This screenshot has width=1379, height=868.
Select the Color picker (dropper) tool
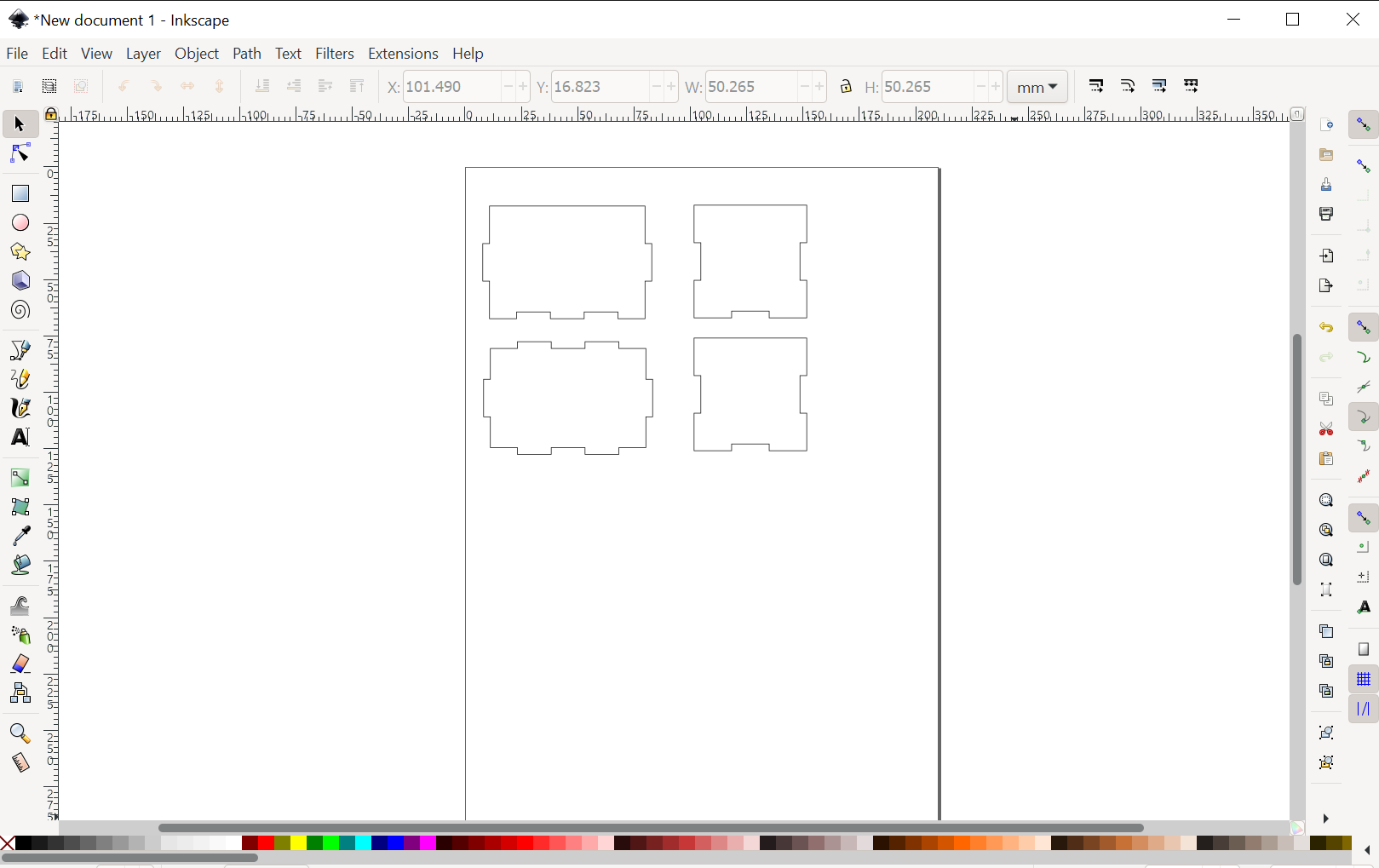pyautogui.click(x=20, y=535)
